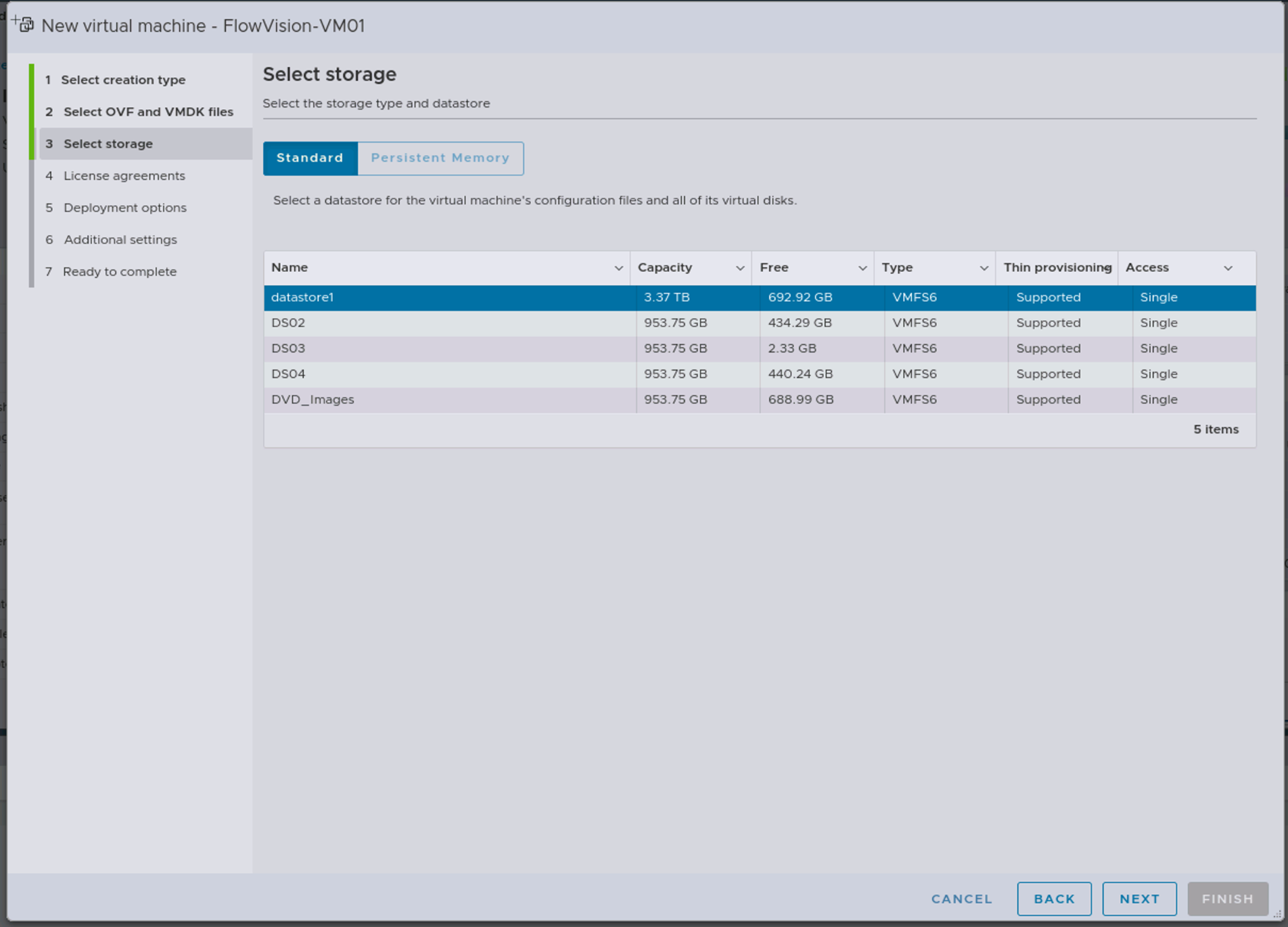Image resolution: width=1288 pixels, height=927 pixels.
Task: Pick the DS04 datastore row
Action: pos(446,374)
